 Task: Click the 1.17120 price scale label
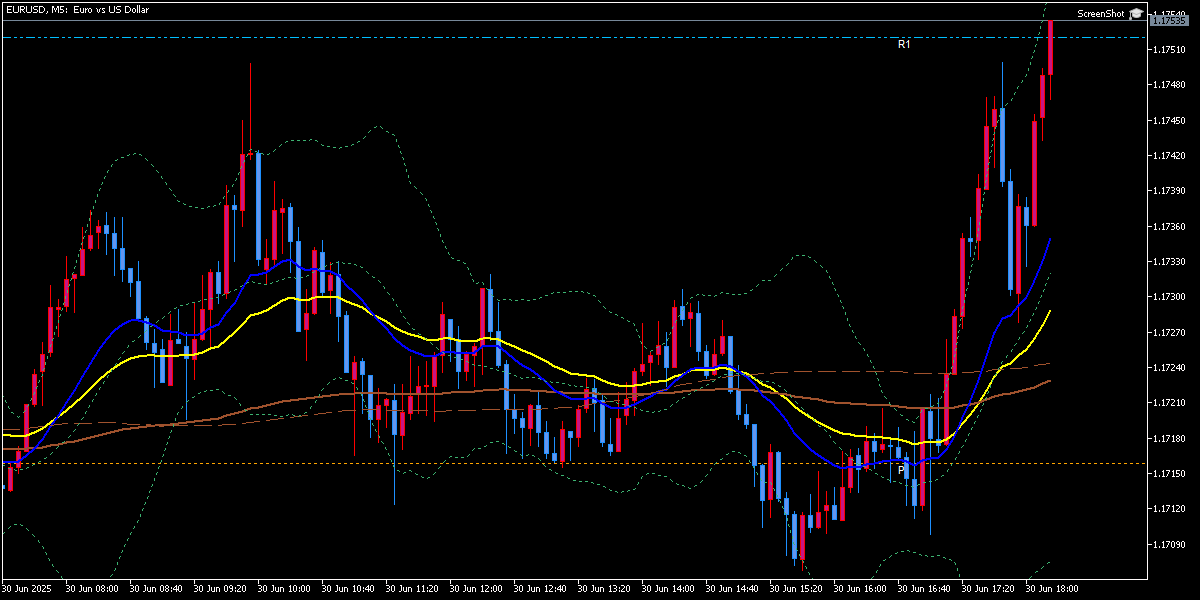tap(1168, 509)
